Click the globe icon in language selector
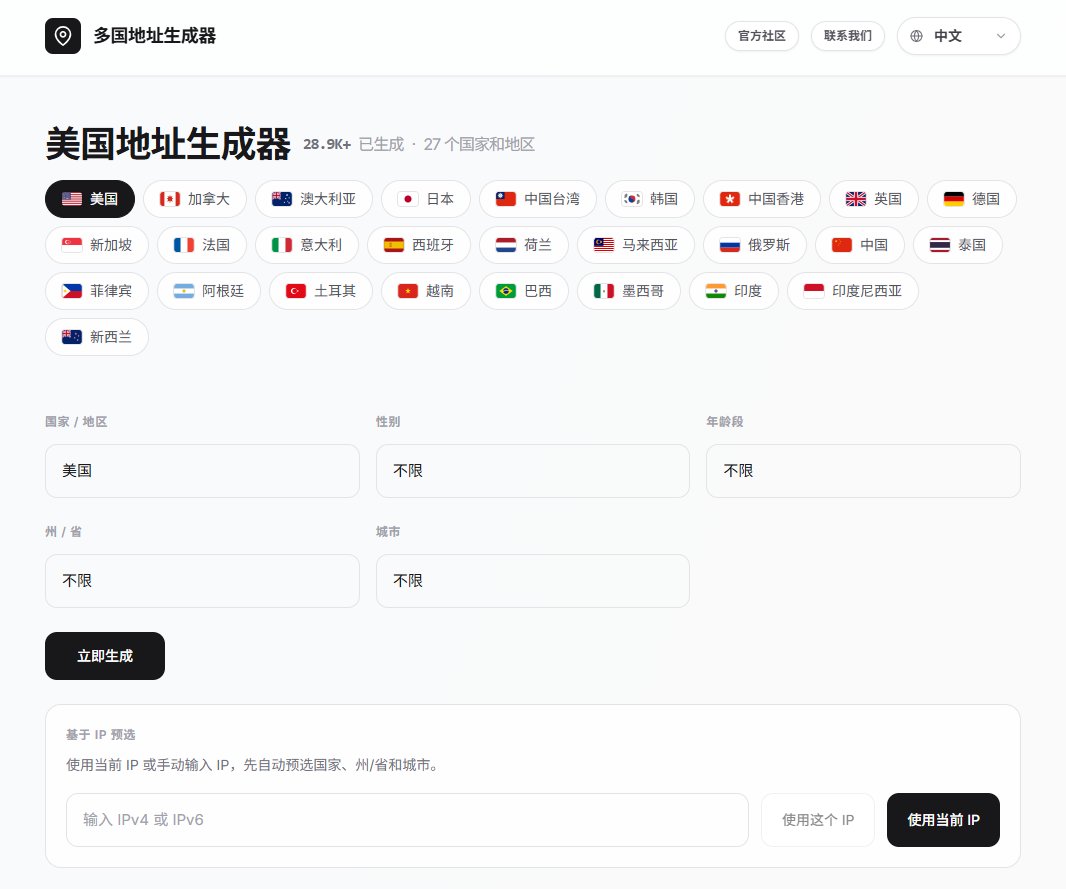Screen dimensions: 1066x889 (916, 36)
